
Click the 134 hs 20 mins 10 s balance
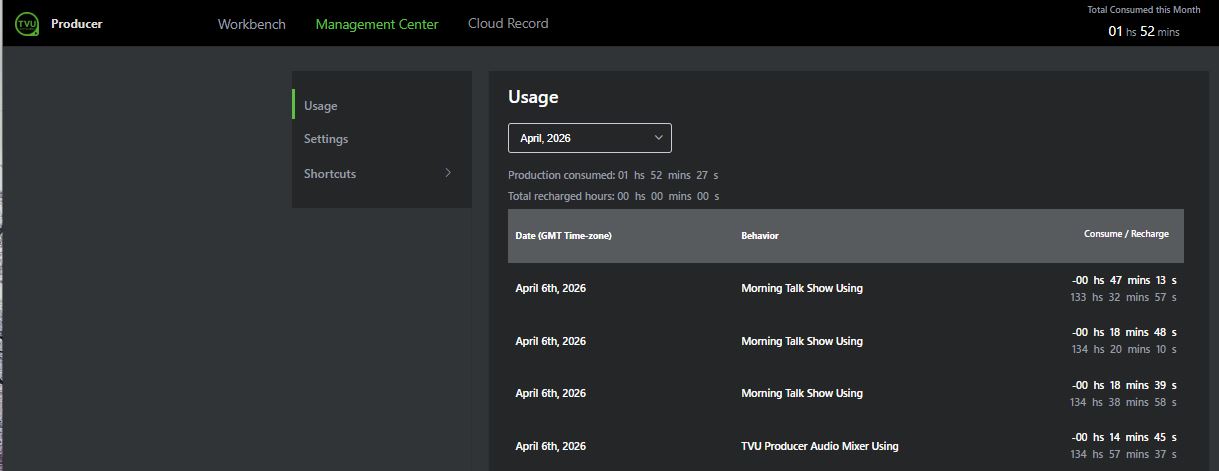point(1123,349)
